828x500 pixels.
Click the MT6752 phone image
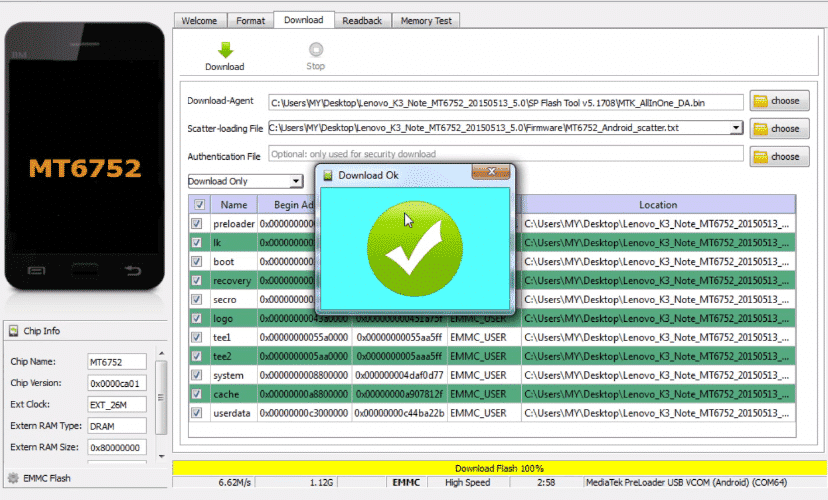[x=84, y=156]
